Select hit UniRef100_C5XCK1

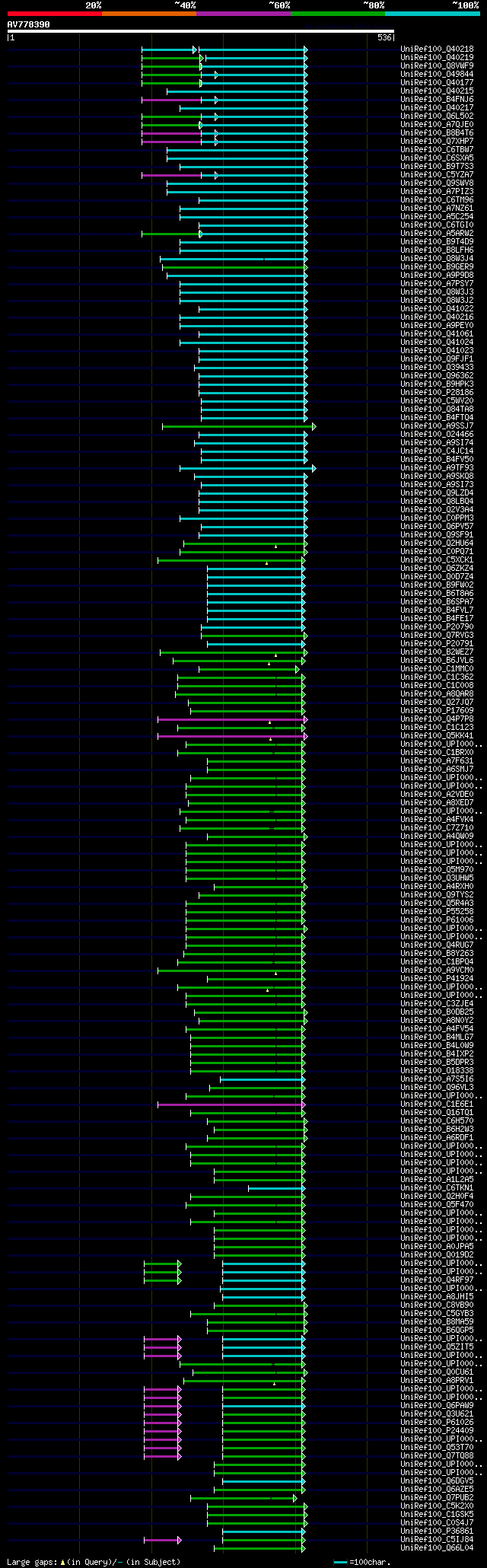pyautogui.click(x=437, y=559)
